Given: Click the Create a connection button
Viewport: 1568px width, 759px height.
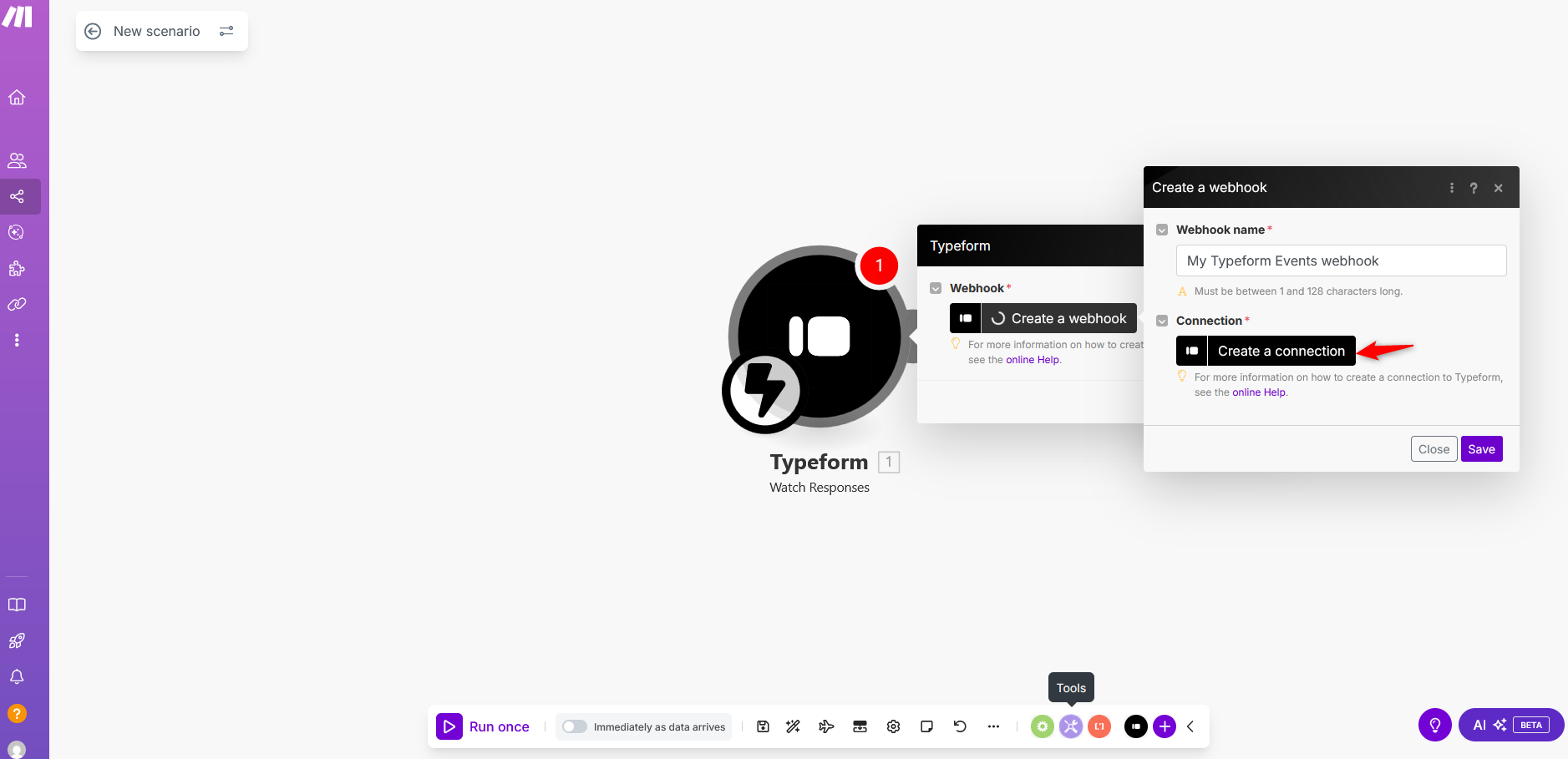Looking at the screenshot, I should (1281, 351).
